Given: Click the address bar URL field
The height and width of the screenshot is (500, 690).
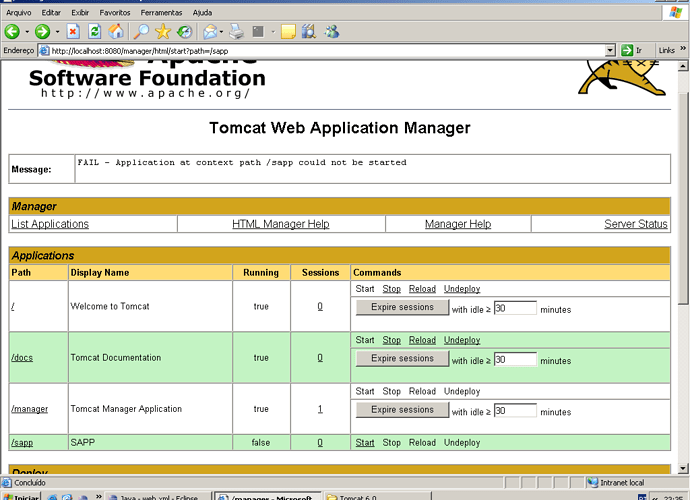Looking at the screenshot, I should (327, 51).
